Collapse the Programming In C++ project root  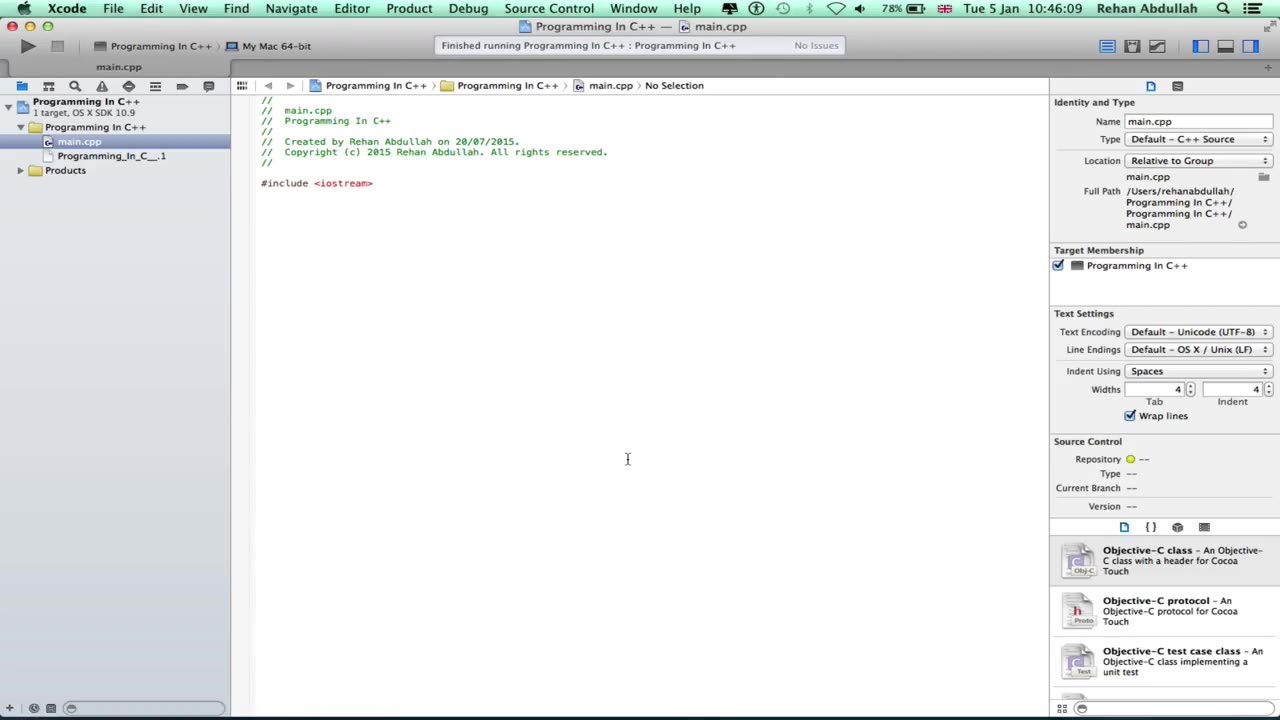8,106
